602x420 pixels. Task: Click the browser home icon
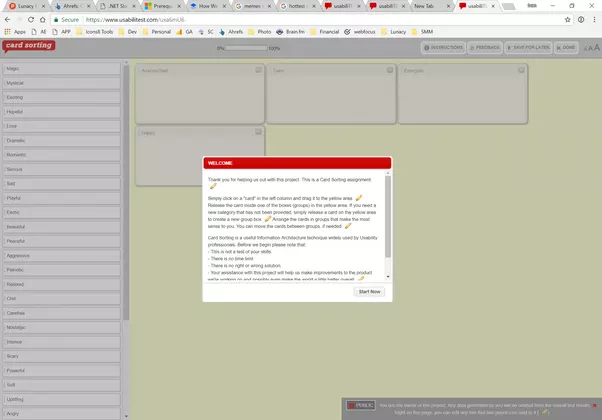pyautogui.click(x=43, y=20)
